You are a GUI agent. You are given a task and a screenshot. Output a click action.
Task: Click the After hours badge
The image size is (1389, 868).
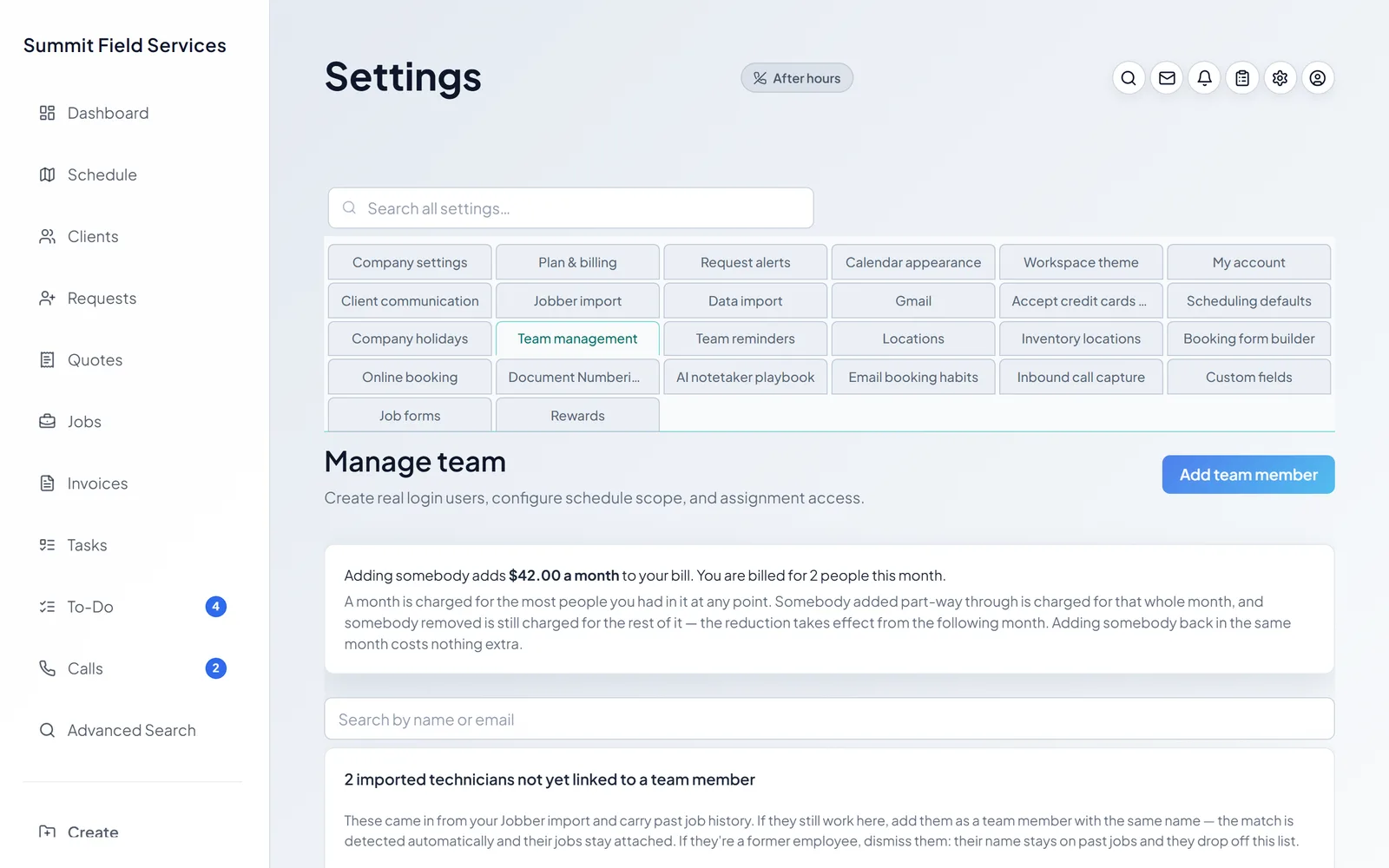coord(797,78)
